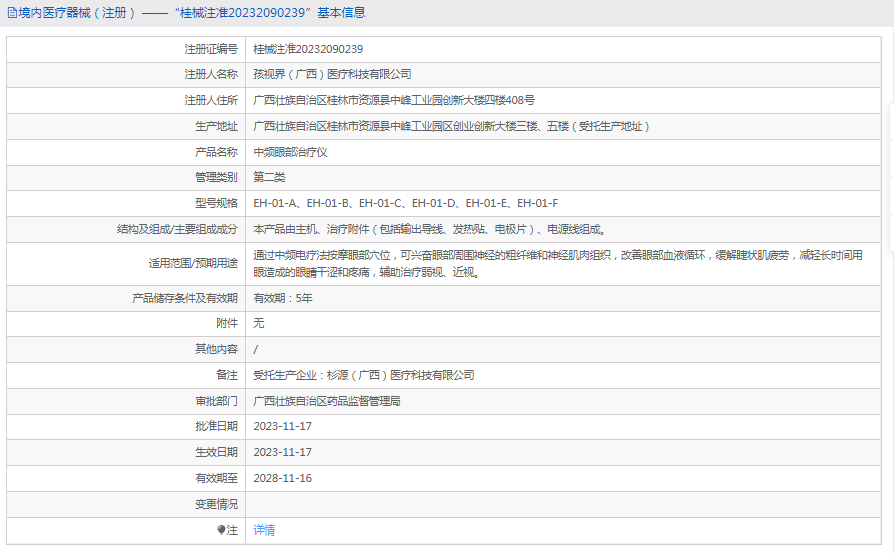Click the 管理类别 label cell
The height and width of the screenshot is (553, 894).
(126, 177)
